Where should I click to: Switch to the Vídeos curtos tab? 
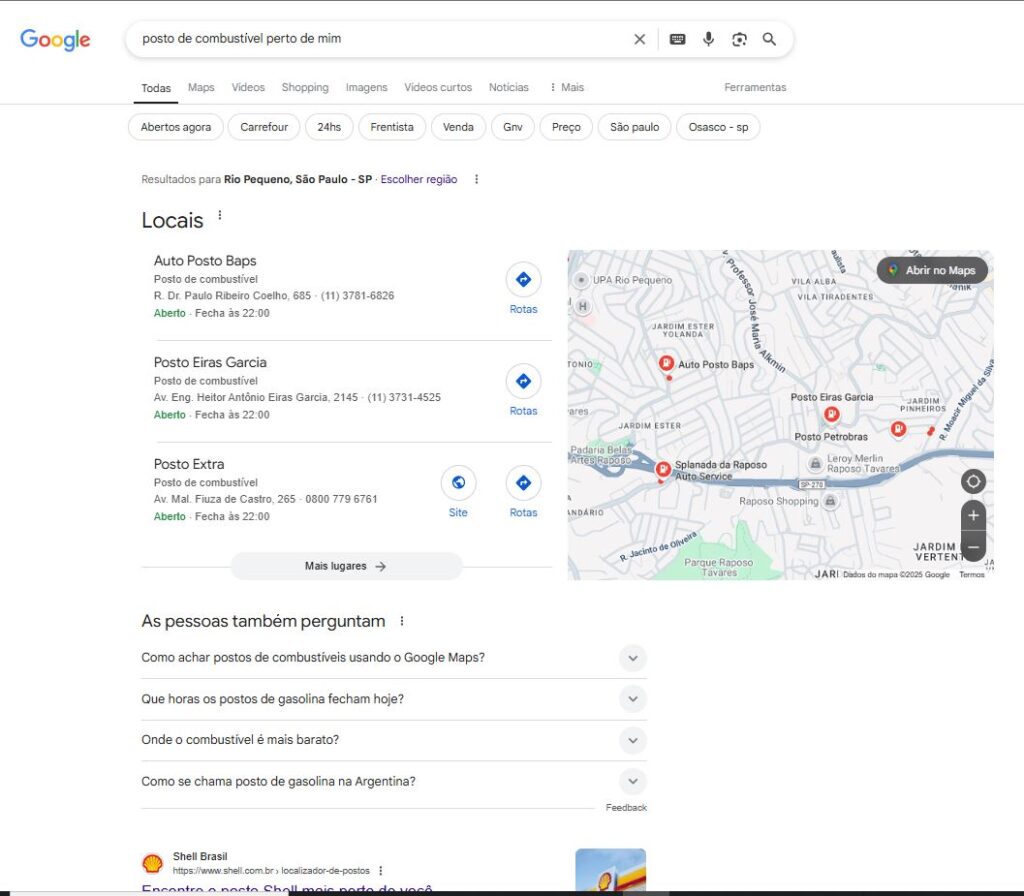tap(438, 88)
